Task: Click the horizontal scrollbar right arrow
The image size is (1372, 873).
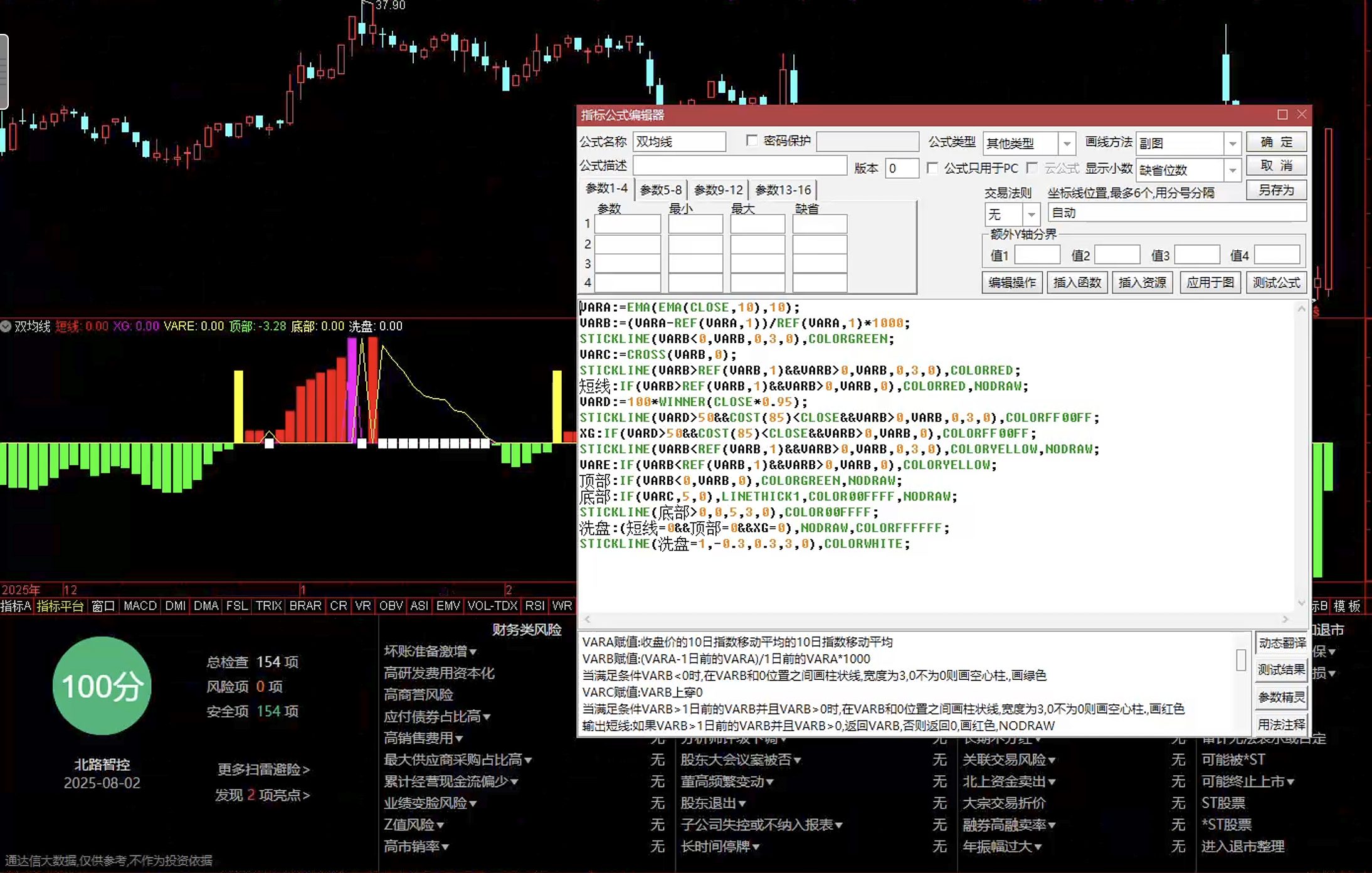Action: (1285, 619)
